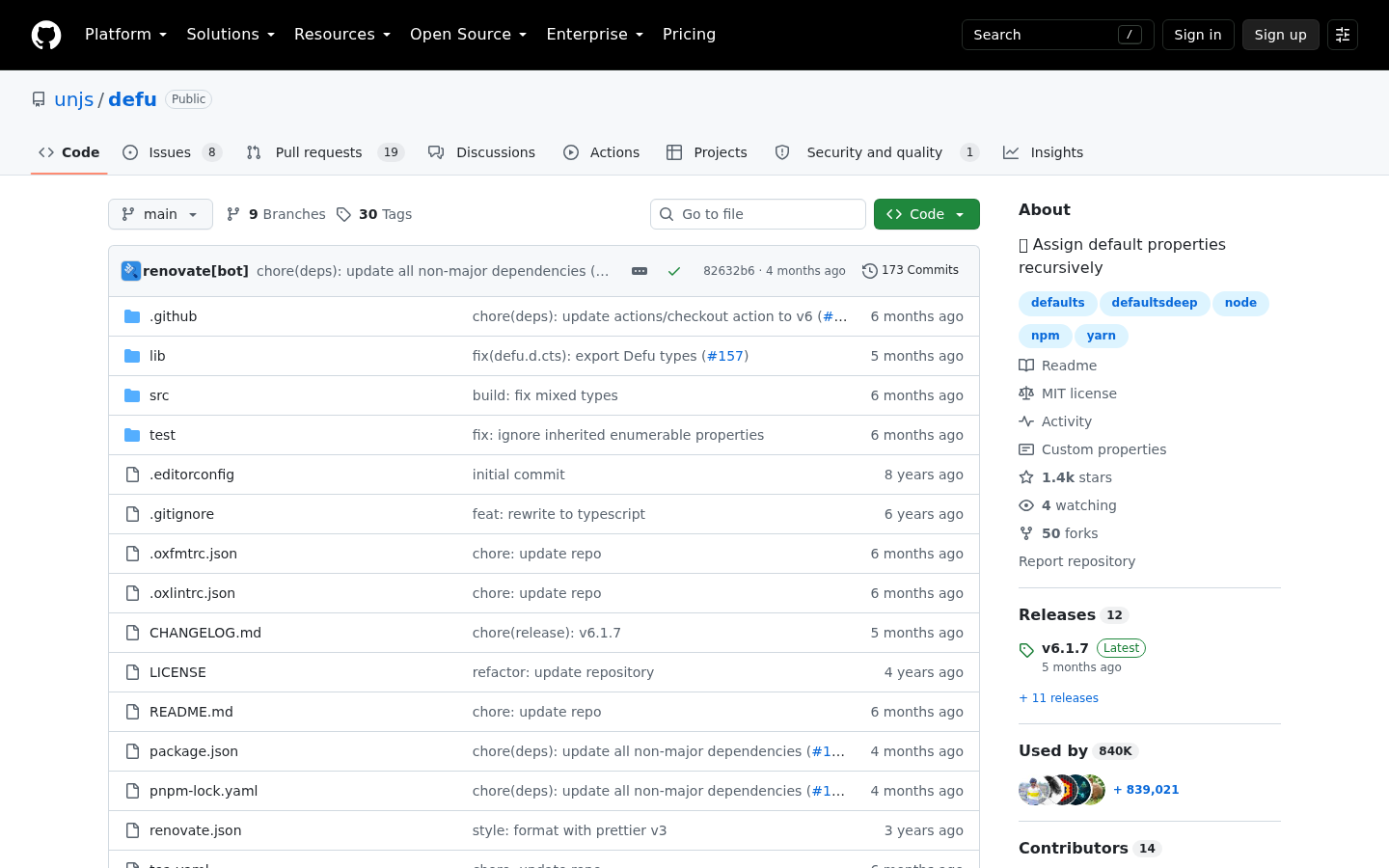View the 173 Commits history
The height and width of the screenshot is (868, 1389).
pos(911,271)
